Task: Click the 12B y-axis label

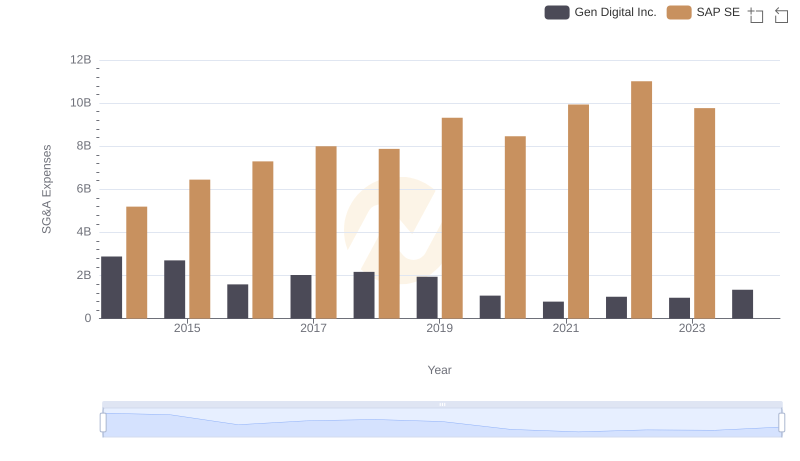Action: pyautogui.click(x=81, y=60)
